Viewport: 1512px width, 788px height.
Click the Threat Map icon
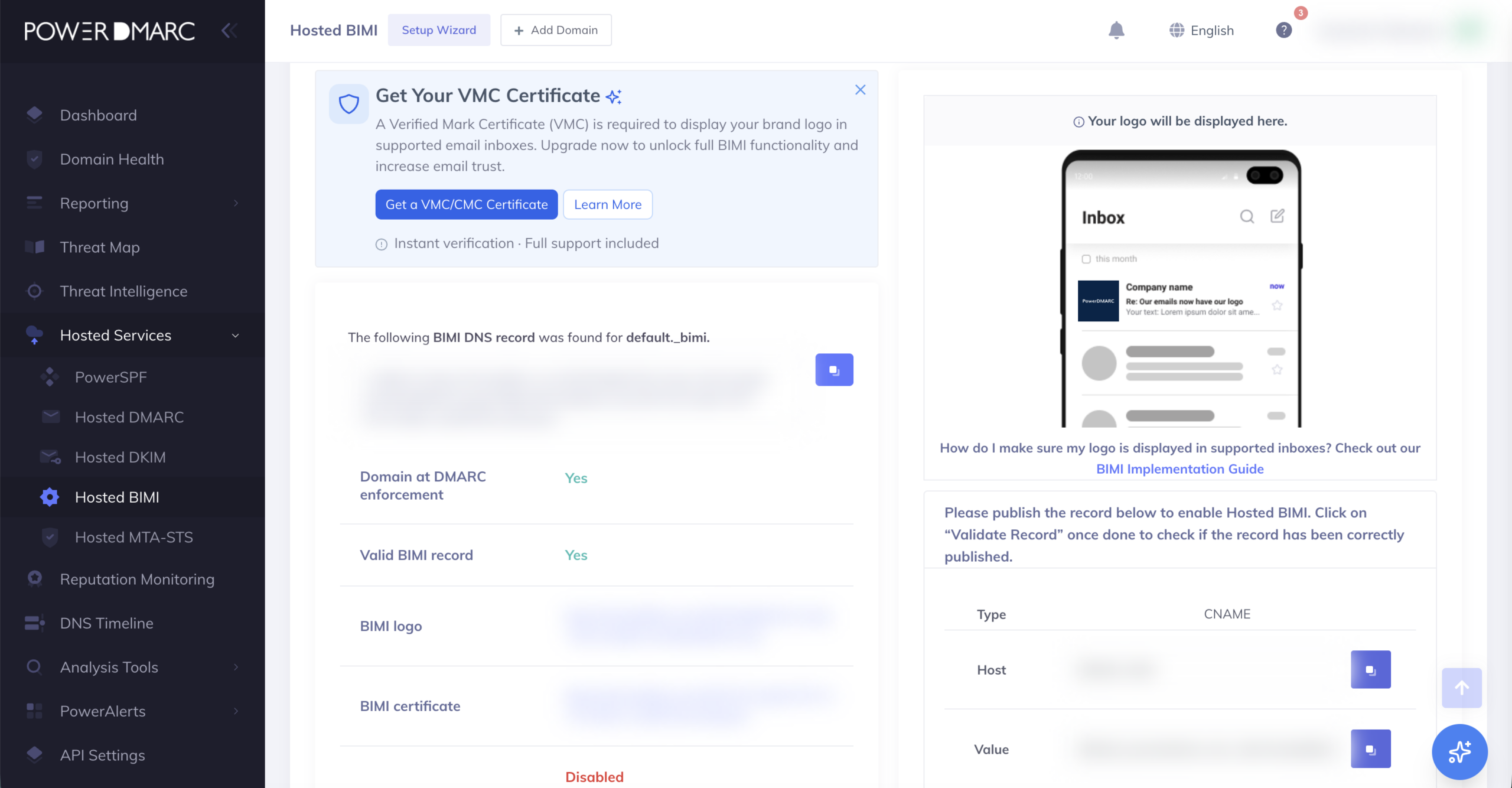(34, 247)
